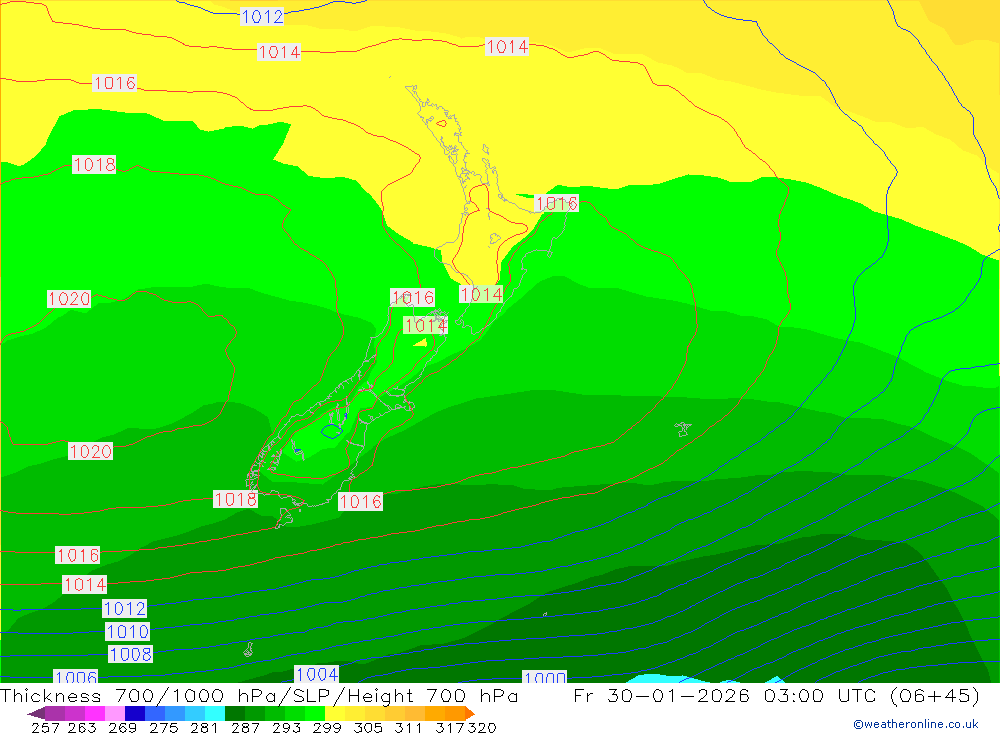This screenshot has width=1000, height=733.
Task: Click legend value 281
Action: coord(204,727)
